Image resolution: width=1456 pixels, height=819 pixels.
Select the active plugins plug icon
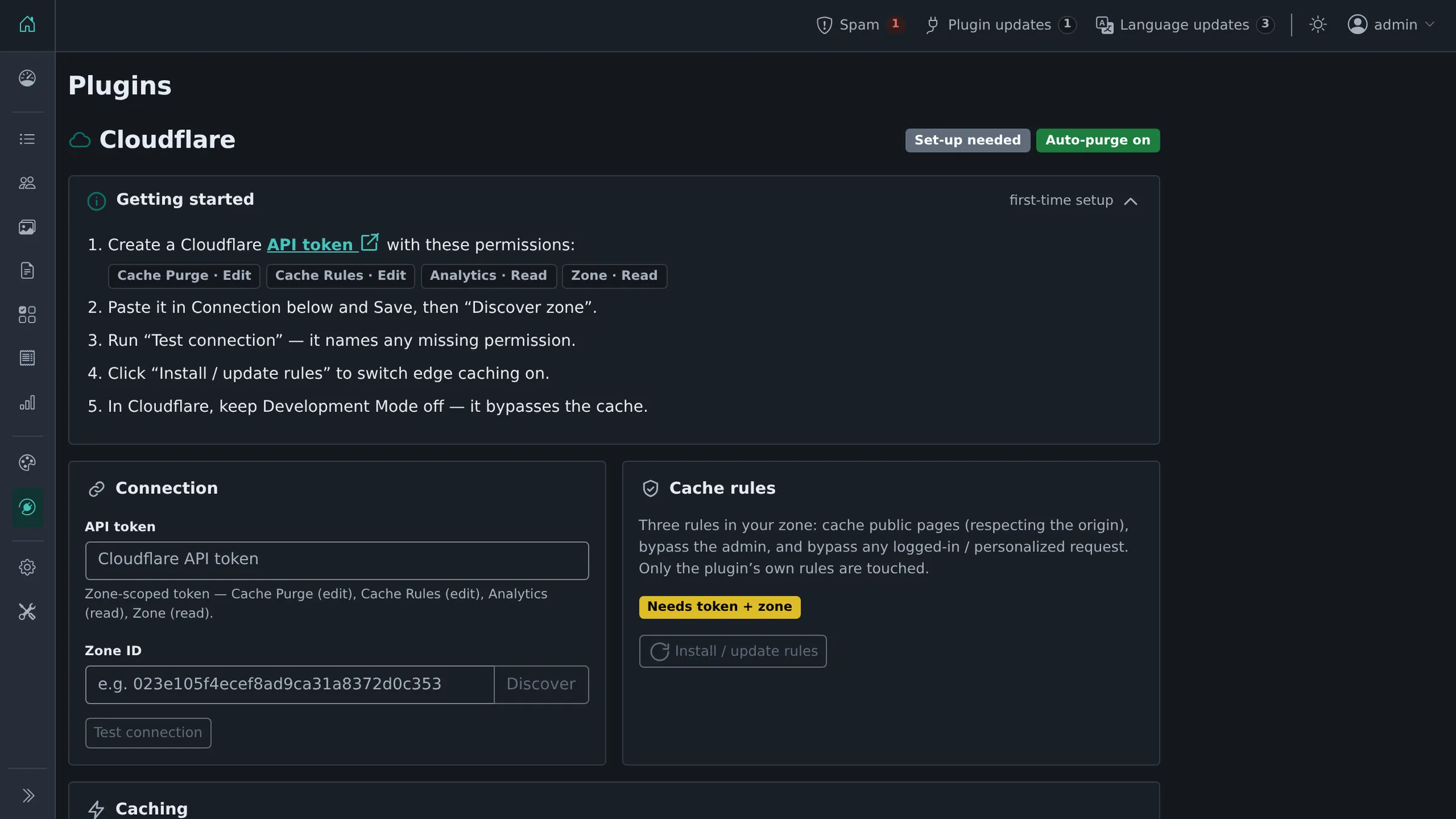(27, 507)
